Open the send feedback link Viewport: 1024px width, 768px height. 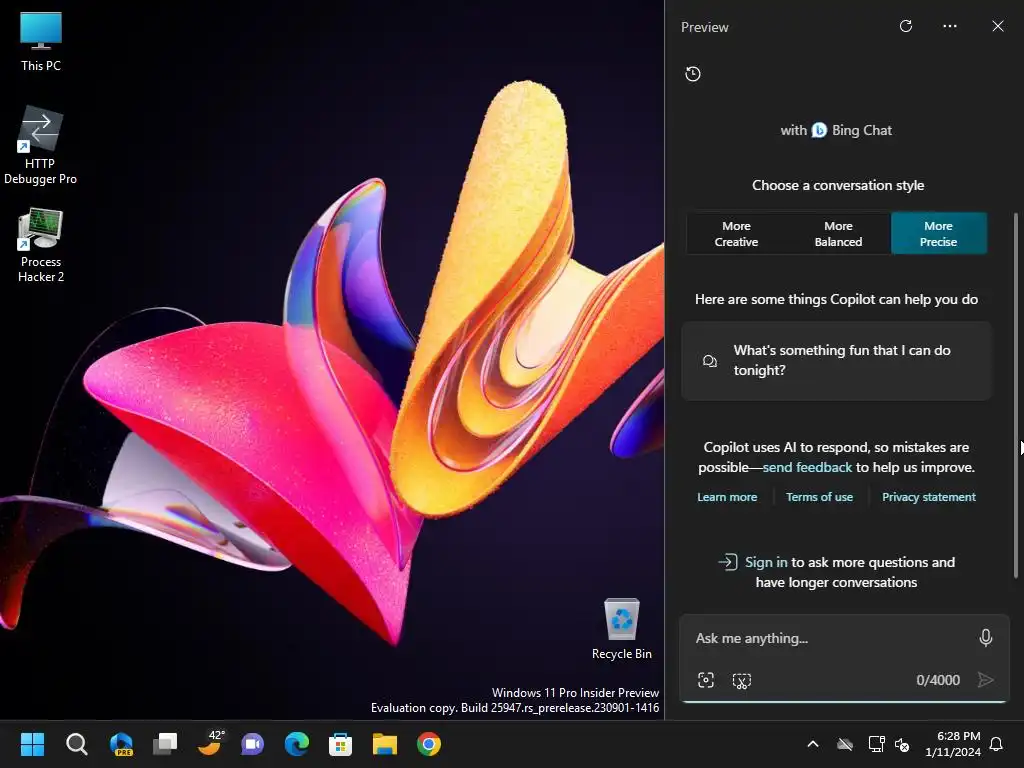pos(807,468)
